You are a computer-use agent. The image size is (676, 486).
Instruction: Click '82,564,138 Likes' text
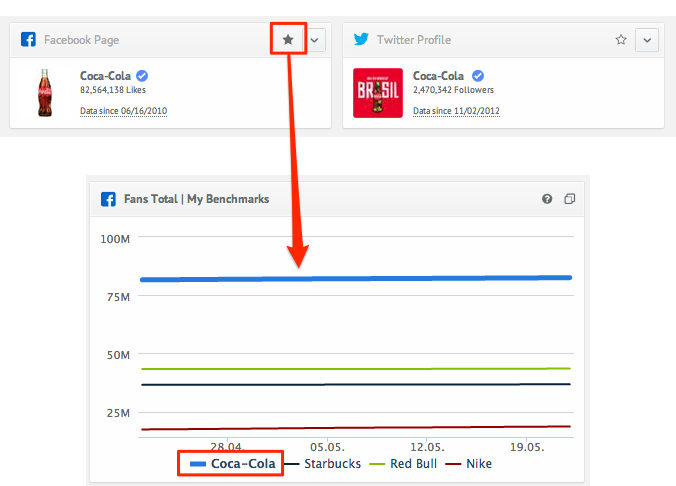point(113,90)
